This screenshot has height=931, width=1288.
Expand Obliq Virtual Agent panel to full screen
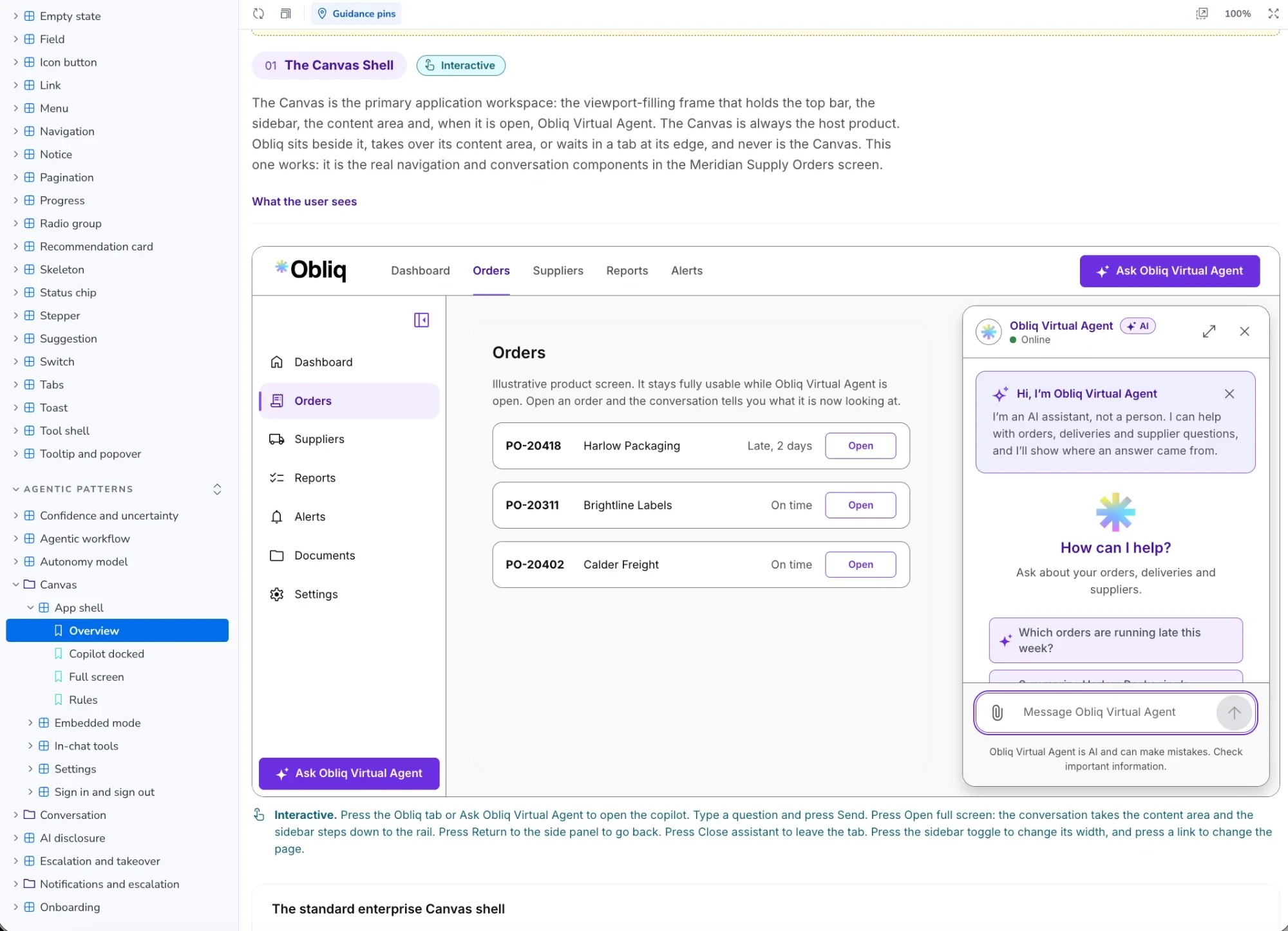point(1209,332)
